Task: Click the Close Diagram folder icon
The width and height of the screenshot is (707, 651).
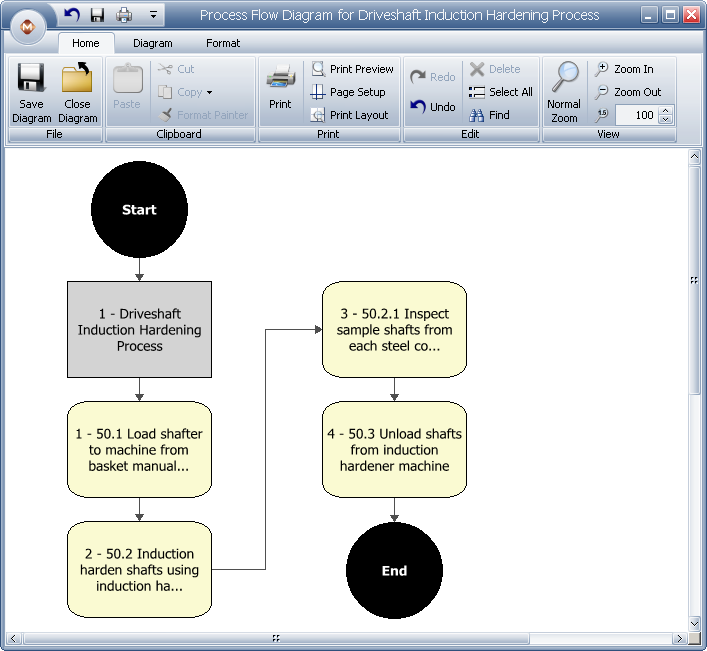Action: pyautogui.click(x=77, y=80)
